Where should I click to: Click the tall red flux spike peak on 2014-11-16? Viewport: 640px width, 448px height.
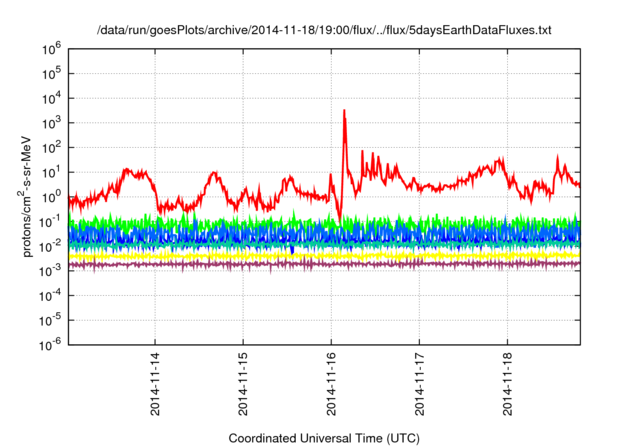click(x=344, y=111)
